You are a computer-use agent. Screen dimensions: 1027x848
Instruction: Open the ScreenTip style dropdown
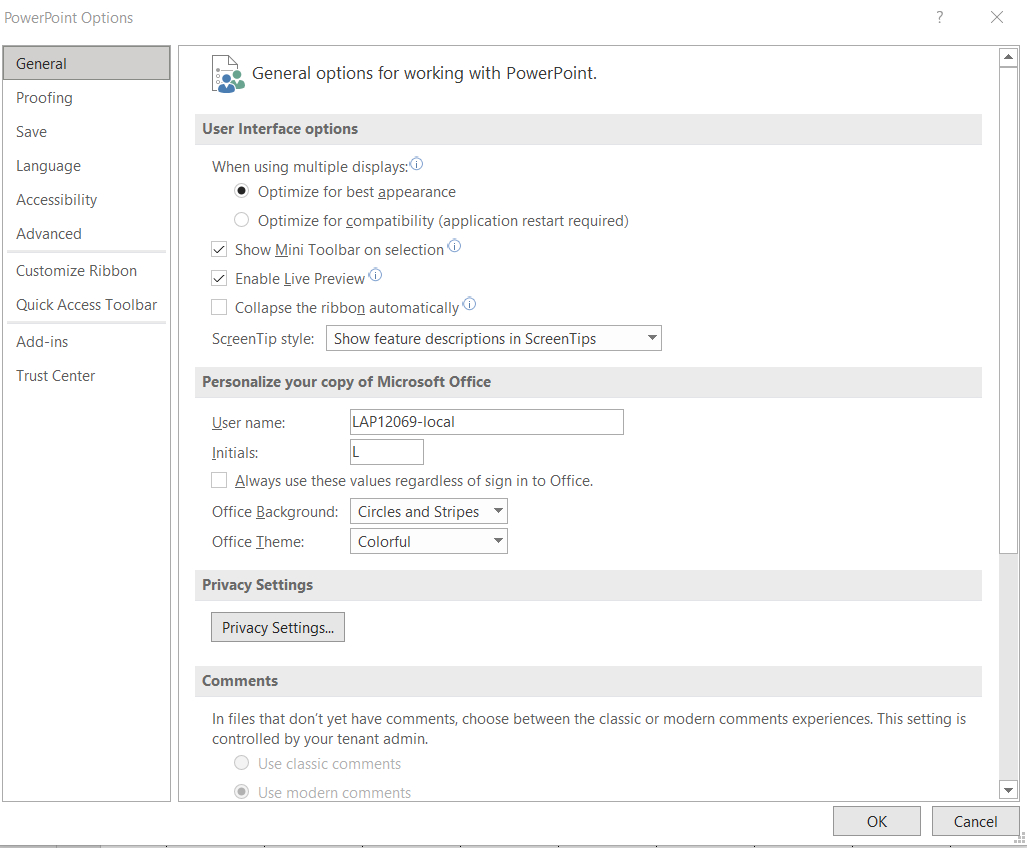point(494,338)
